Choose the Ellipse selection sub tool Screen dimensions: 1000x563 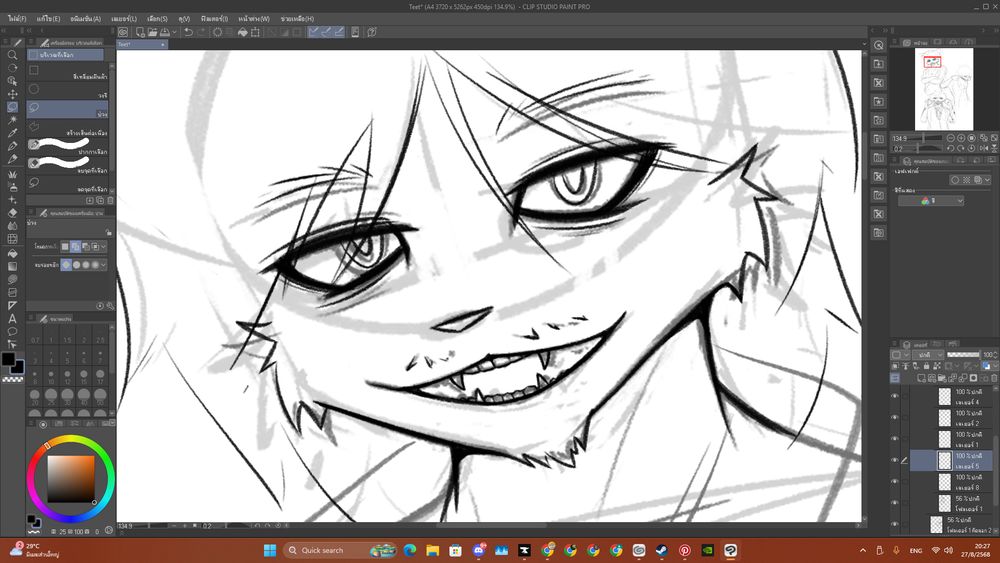click(68, 90)
